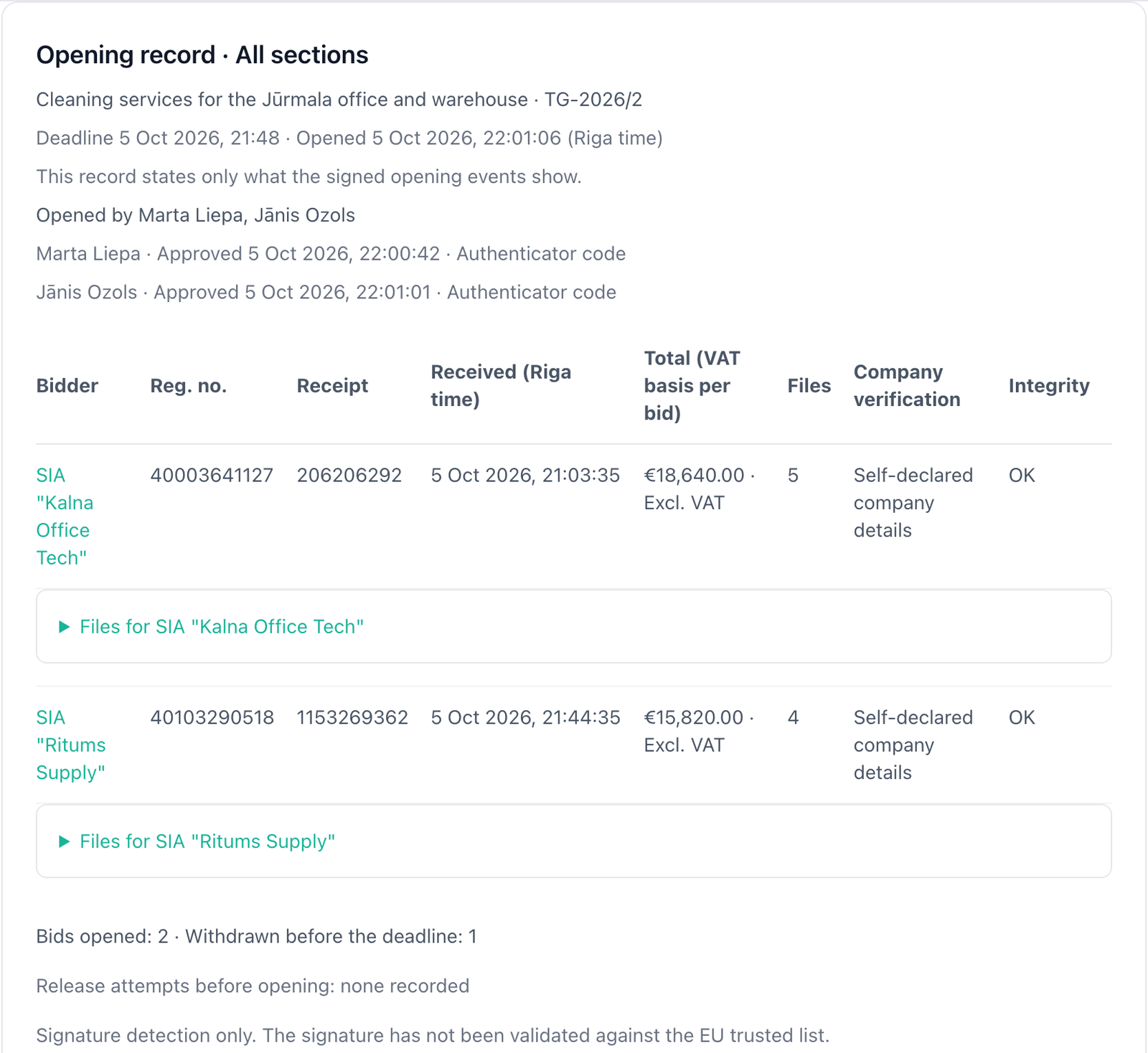Select total €15,820.00 Excl. VAT

699,732
